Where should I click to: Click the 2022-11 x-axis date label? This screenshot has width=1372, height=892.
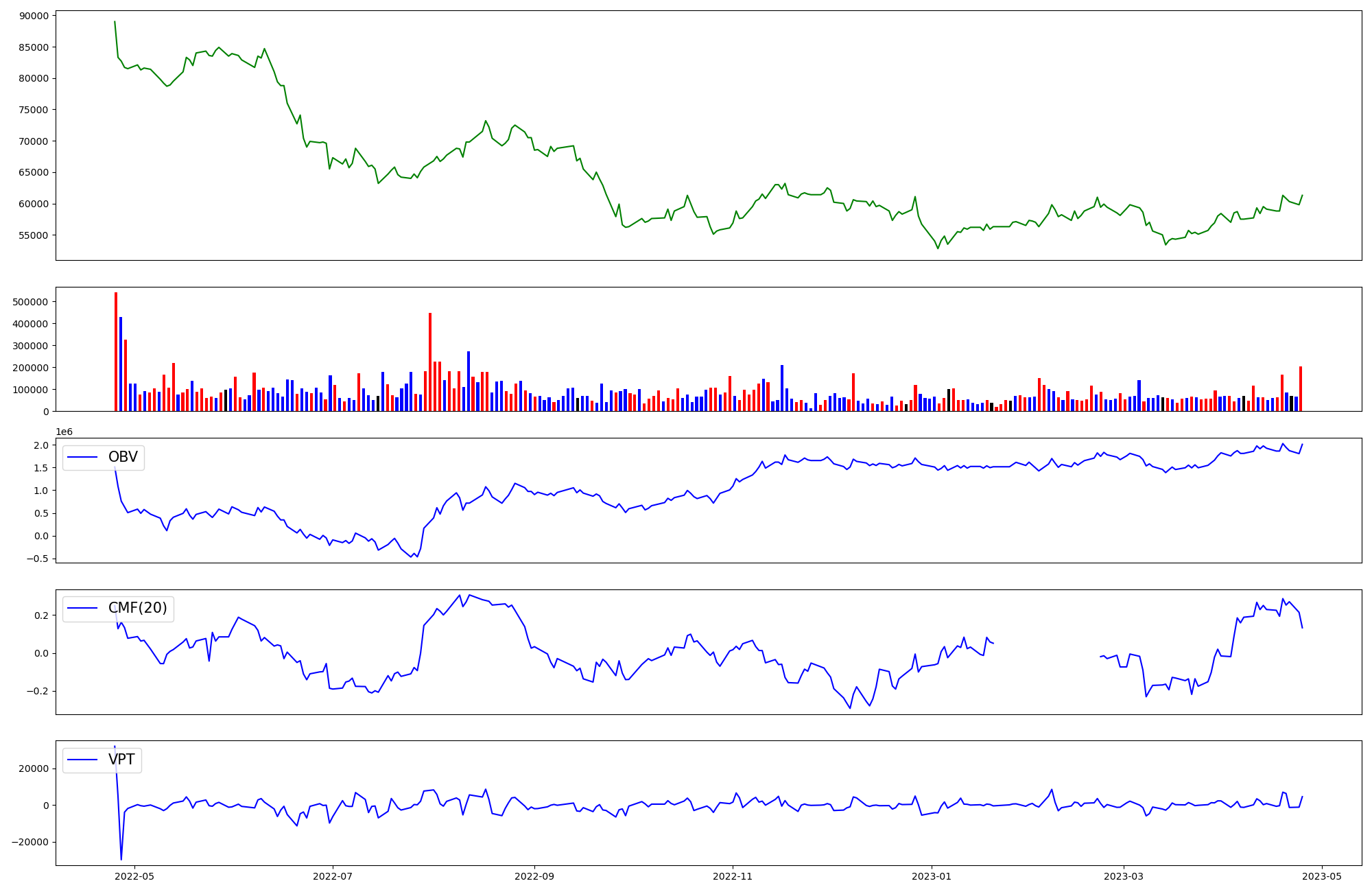(x=733, y=876)
